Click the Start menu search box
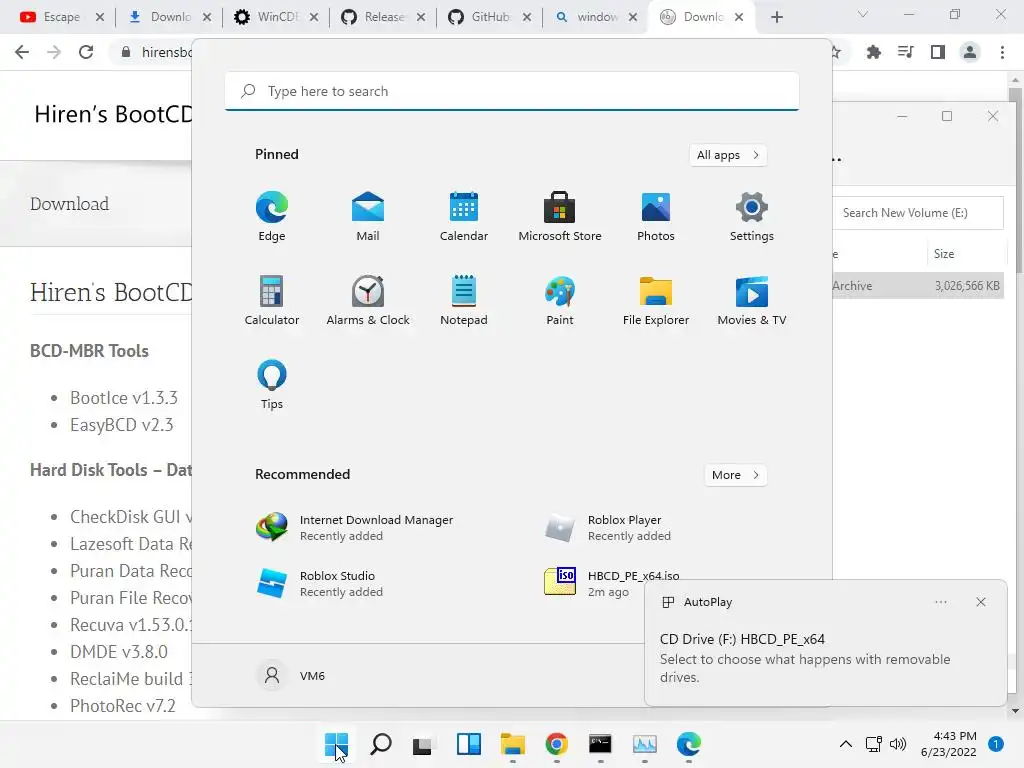The image size is (1024, 768). 511,91
